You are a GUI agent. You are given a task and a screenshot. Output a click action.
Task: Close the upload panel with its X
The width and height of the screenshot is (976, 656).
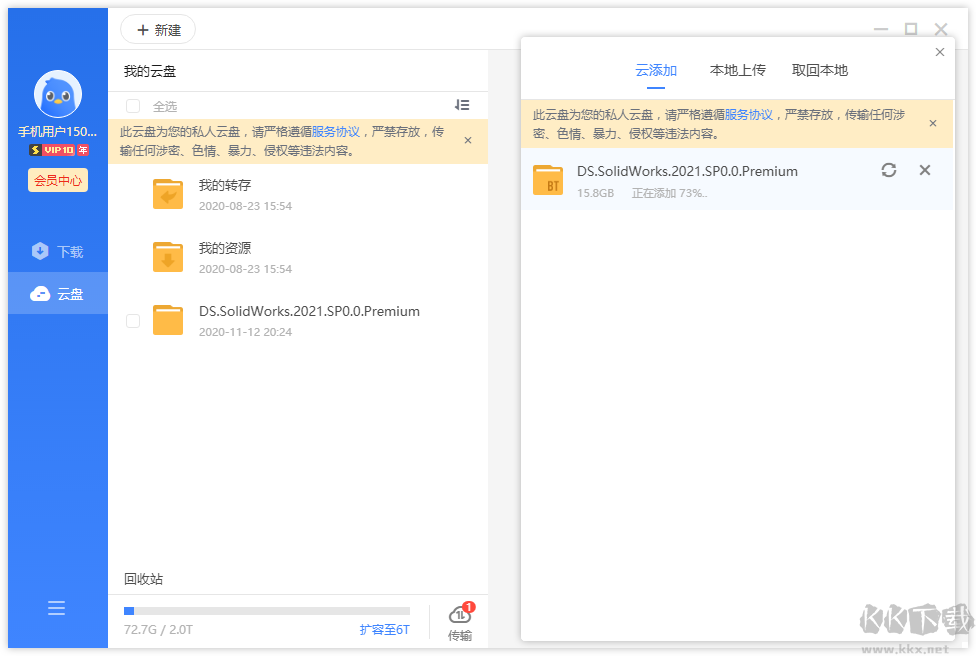(939, 51)
